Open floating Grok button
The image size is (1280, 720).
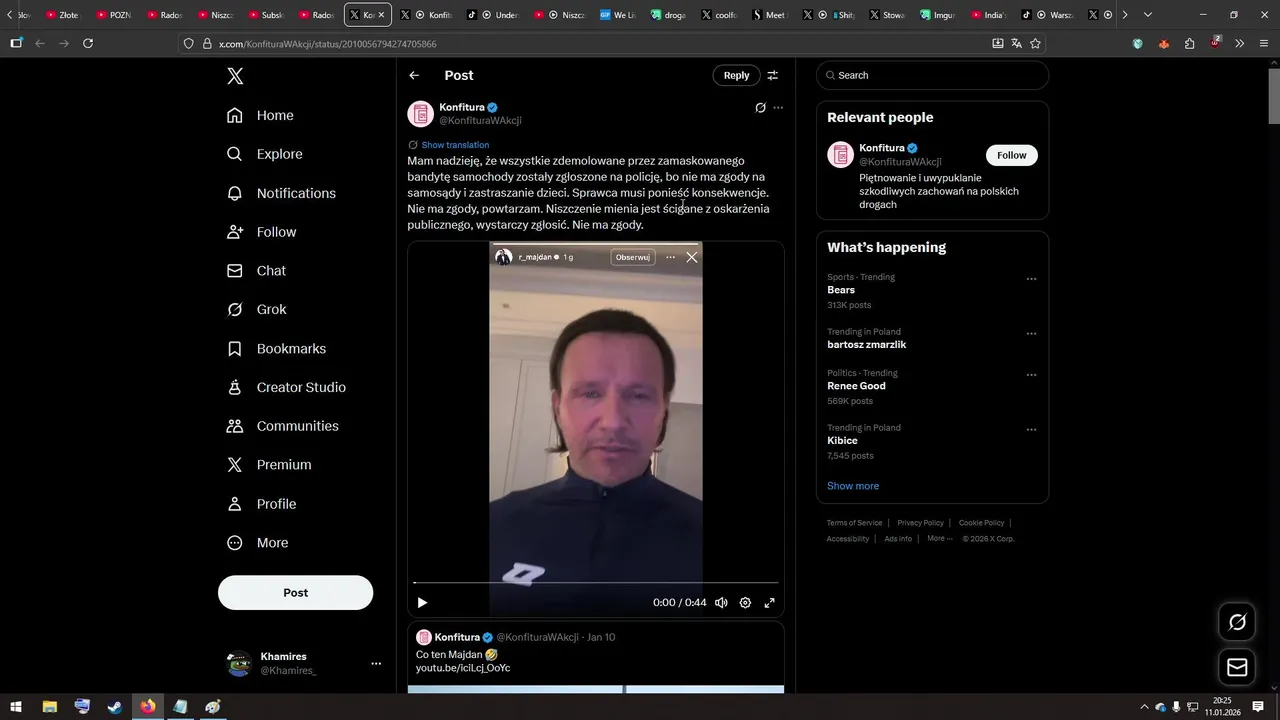point(1237,622)
